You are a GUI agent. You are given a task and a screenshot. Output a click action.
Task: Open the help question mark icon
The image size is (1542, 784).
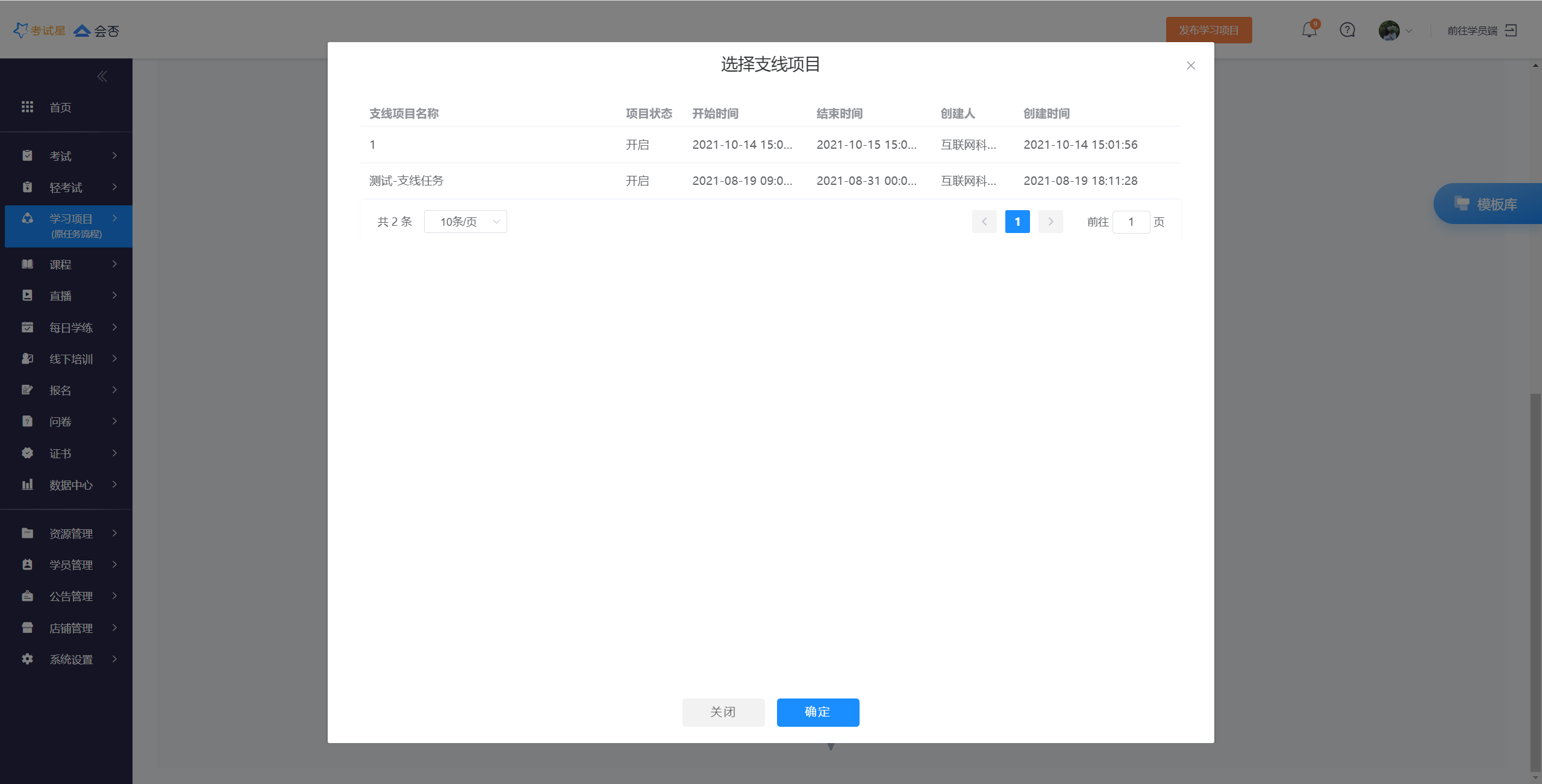(x=1347, y=30)
